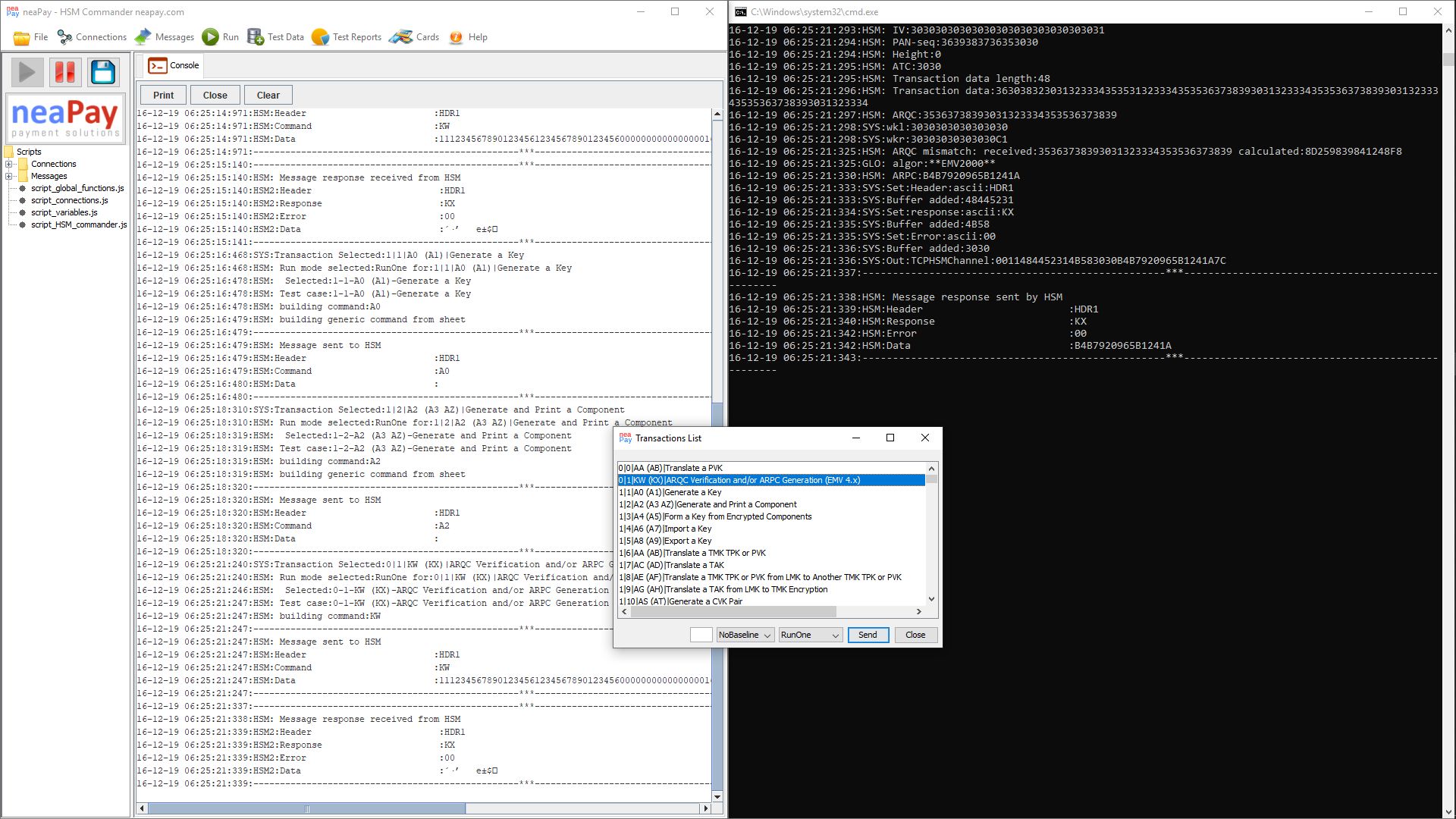This screenshot has height=819, width=1456.
Task: Click the cmd.exe window title bar icon
Action: [741, 12]
